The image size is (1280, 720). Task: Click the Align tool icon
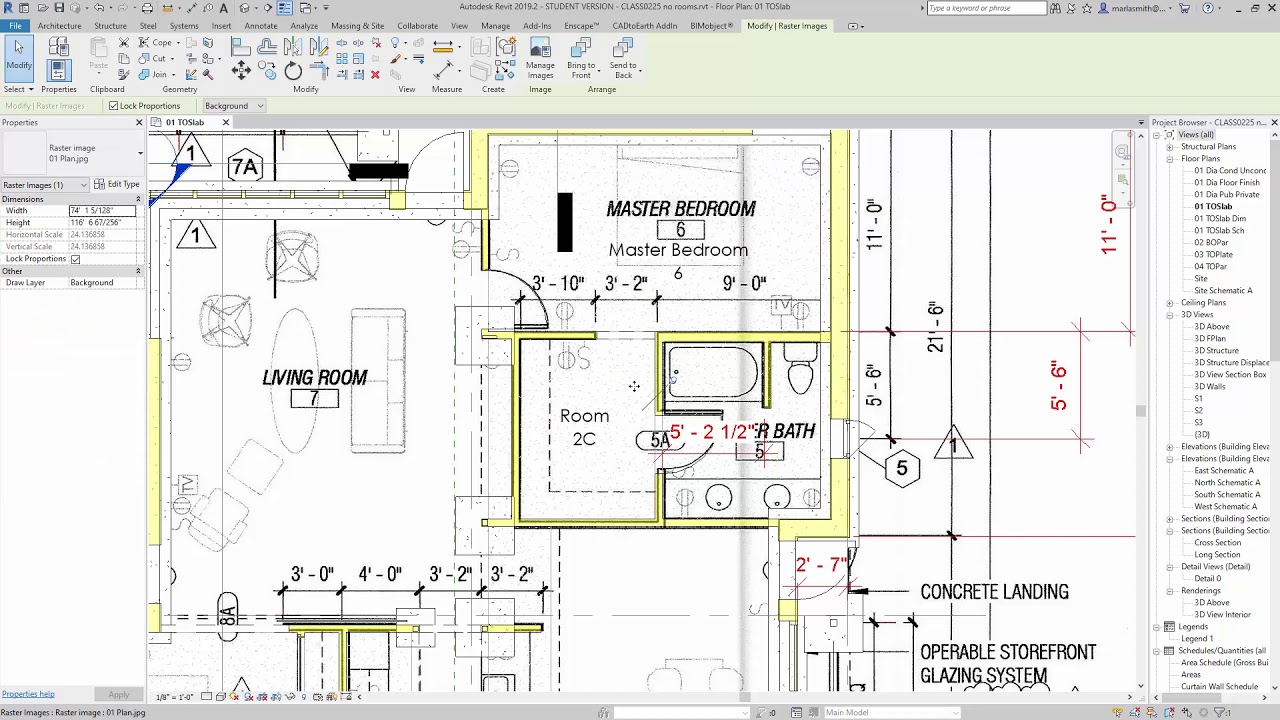click(241, 46)
